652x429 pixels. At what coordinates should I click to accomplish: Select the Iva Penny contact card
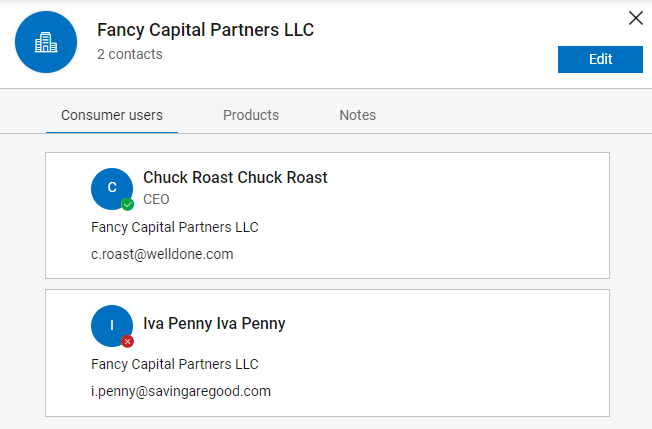[327, 353]
